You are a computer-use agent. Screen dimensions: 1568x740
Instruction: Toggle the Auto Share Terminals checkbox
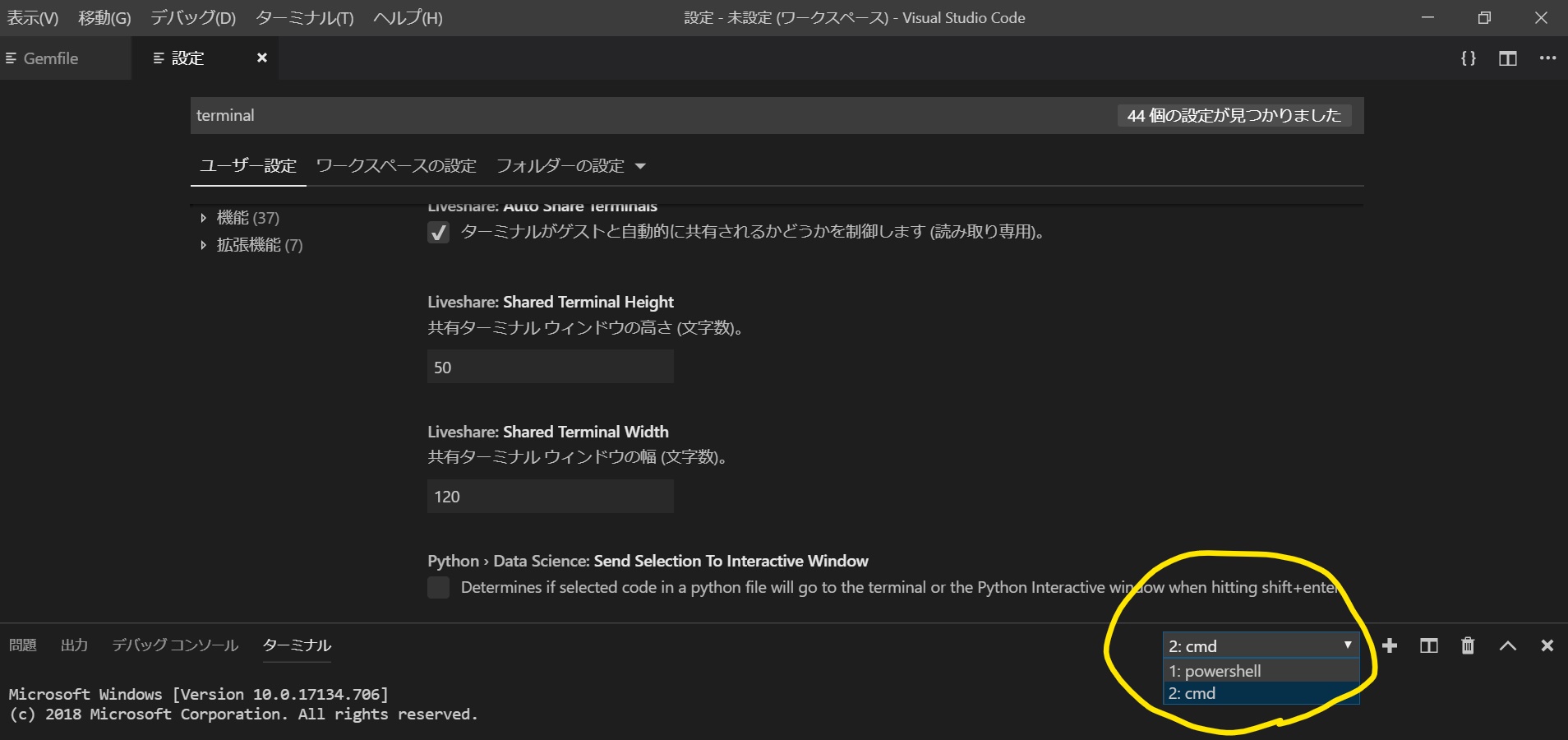pyautogui.click(x=437, y=233)
